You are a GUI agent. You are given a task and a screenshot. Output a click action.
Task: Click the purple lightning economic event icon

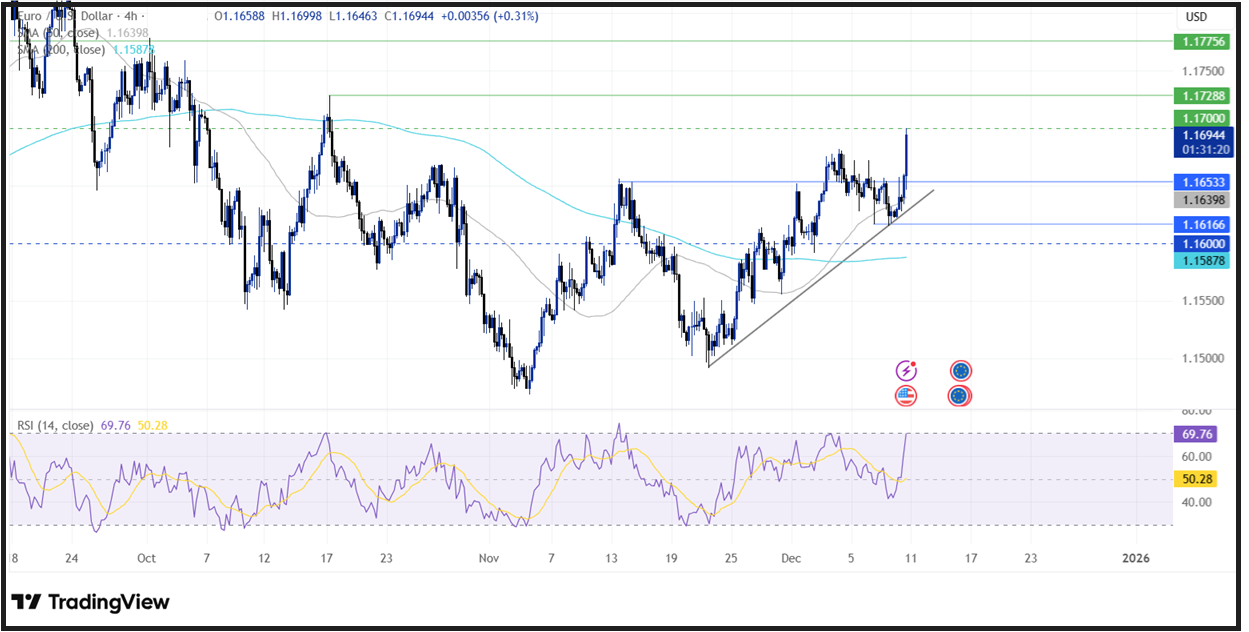coord(905,370)
